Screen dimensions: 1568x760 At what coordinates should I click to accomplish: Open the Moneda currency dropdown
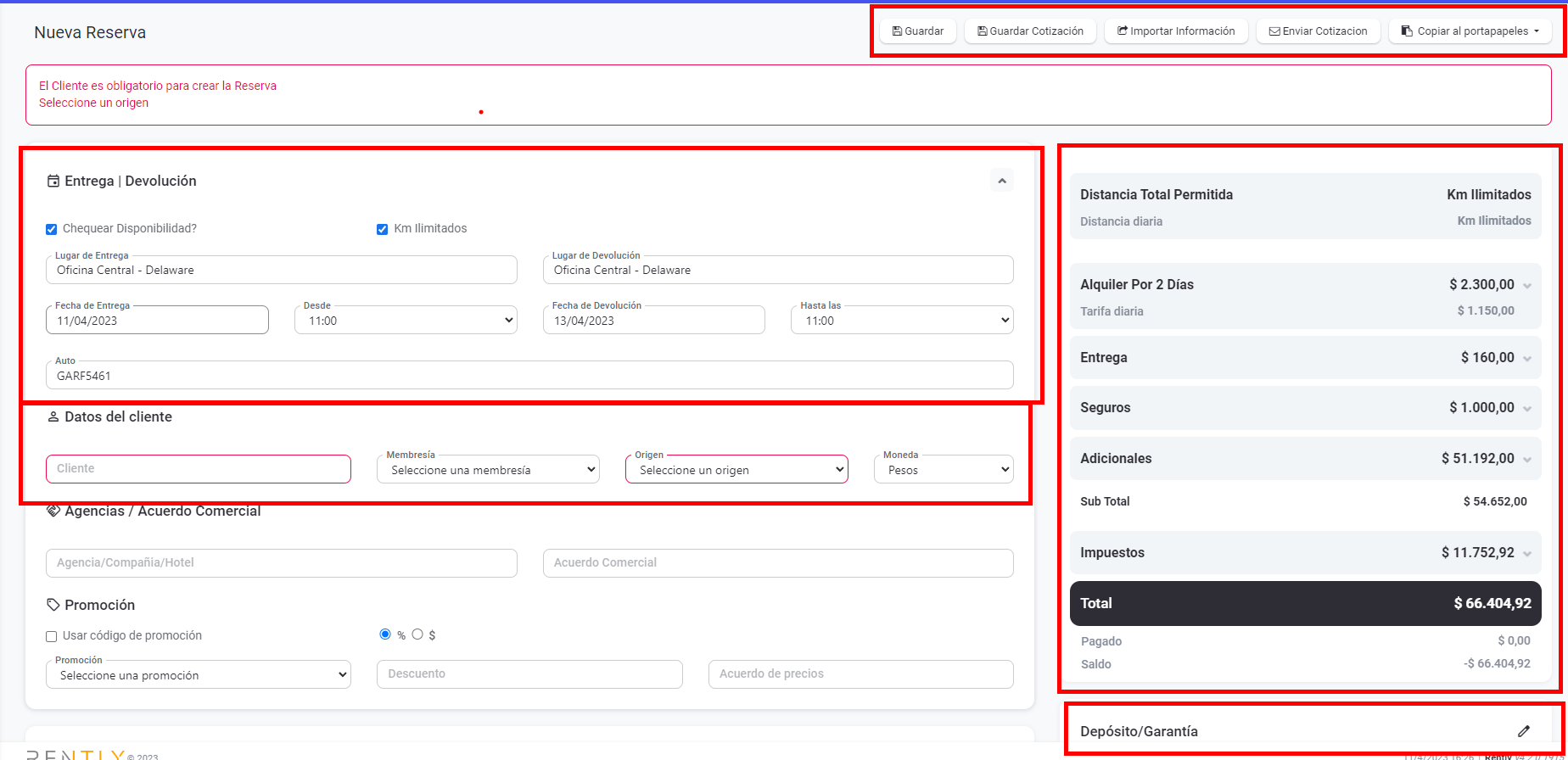click(x=944, y=470)
